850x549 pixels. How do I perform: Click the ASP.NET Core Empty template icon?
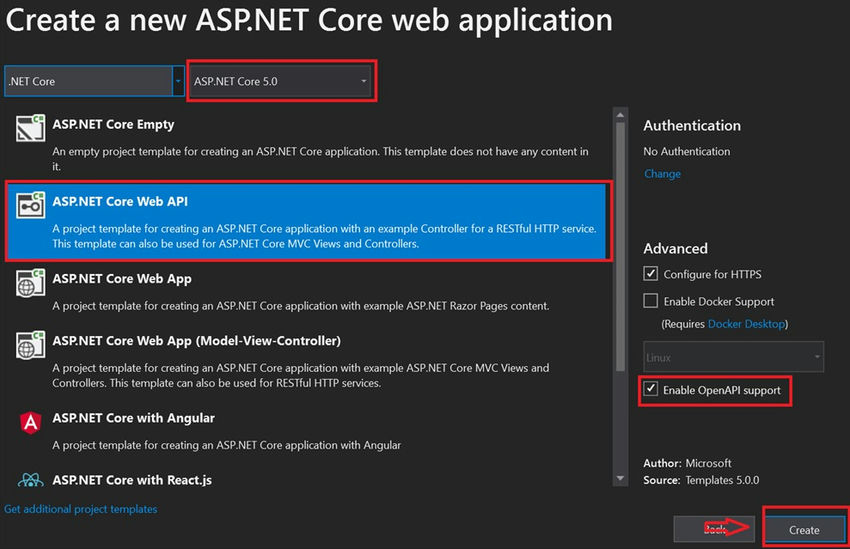point(30,128)
